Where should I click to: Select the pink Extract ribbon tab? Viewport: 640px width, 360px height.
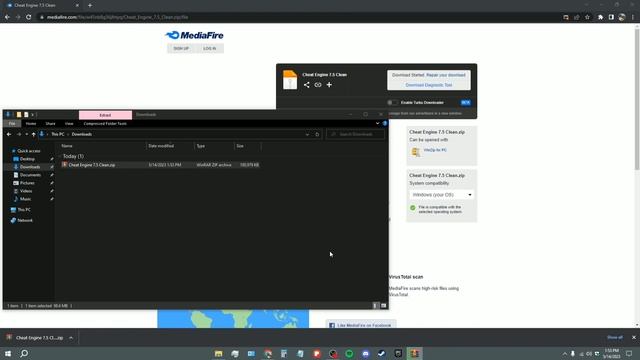[105, 115]
